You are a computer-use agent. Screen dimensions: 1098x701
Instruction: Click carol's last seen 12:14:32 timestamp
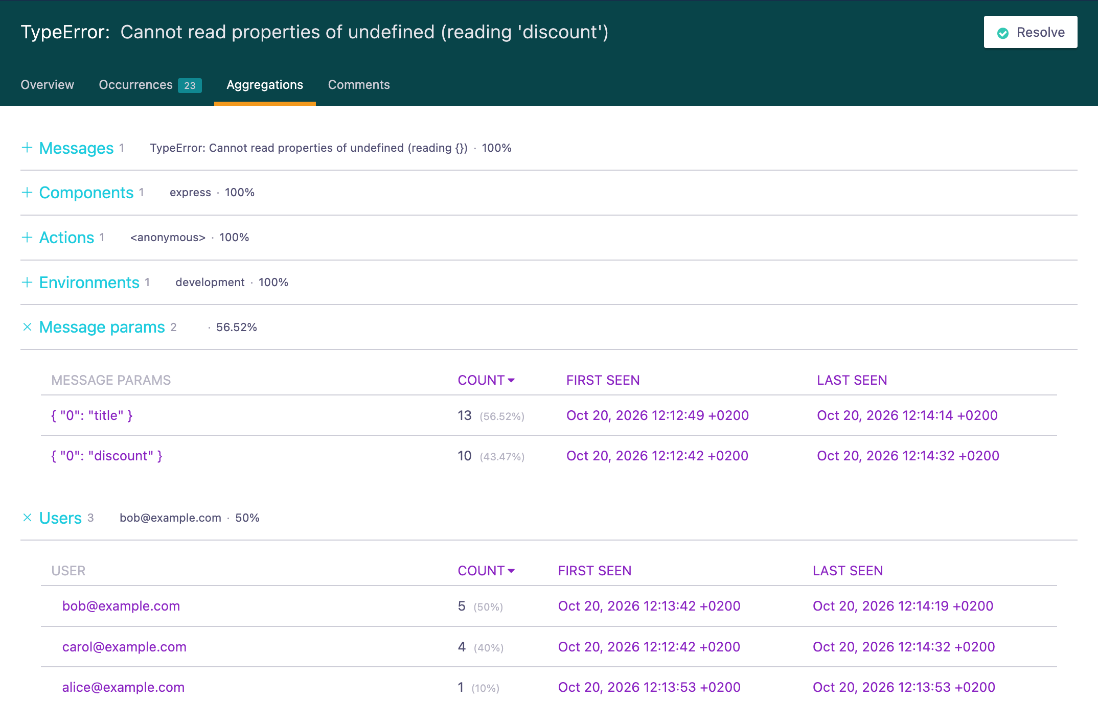pyautogui.click(x=904, y=647)
